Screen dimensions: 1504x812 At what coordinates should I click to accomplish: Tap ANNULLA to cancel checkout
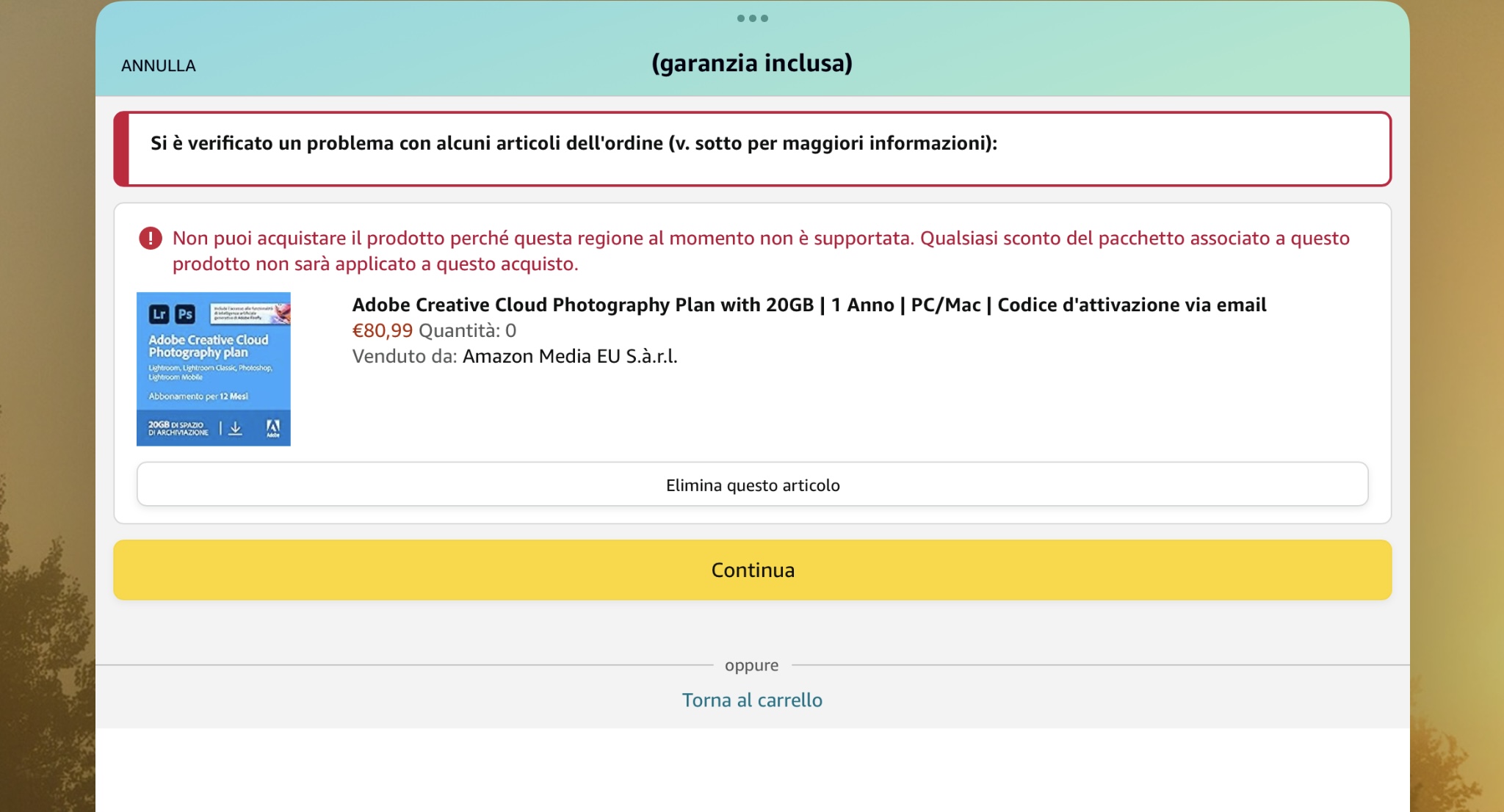[158, 65]
